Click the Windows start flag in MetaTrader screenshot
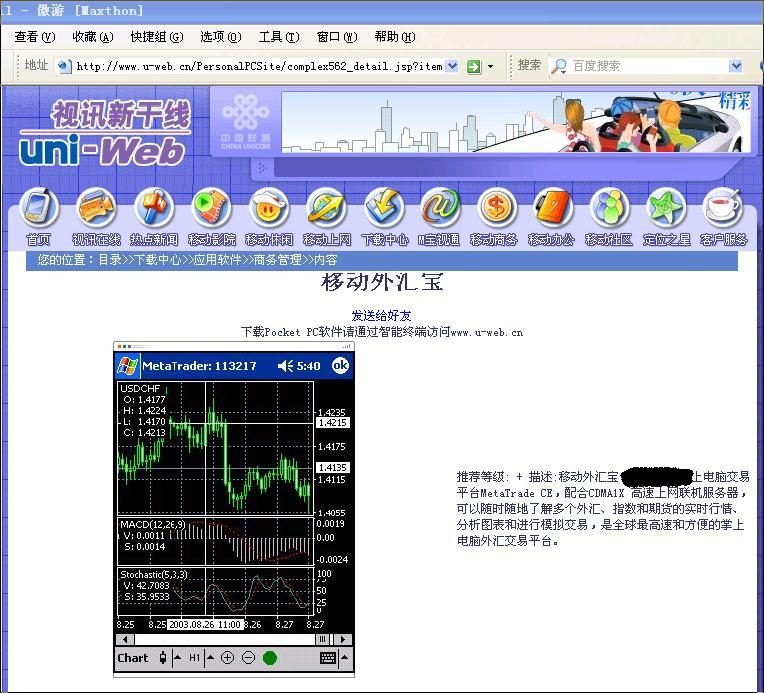 [x=127, y=366]
